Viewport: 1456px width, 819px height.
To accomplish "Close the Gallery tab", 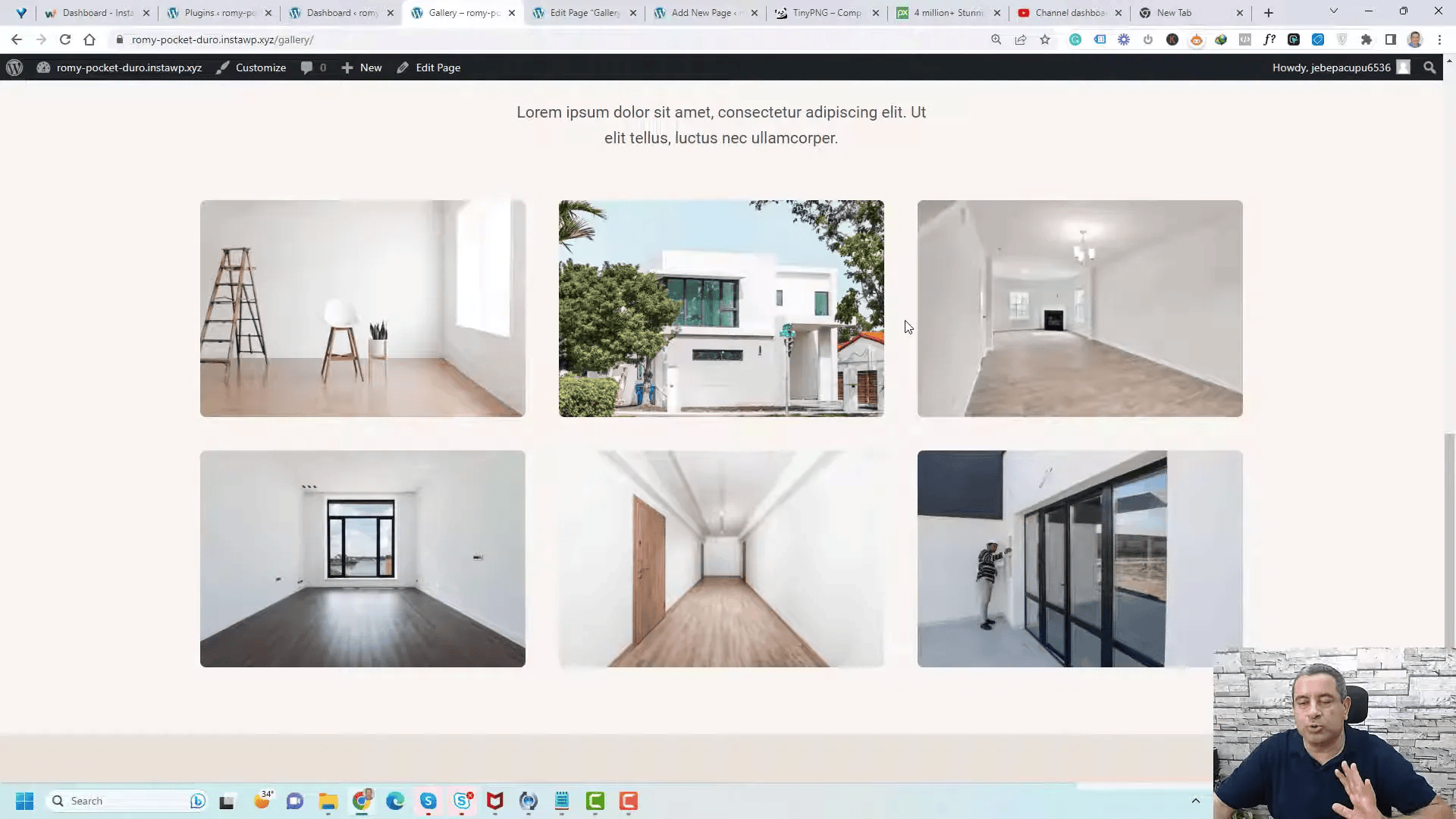I will [512, 13].
